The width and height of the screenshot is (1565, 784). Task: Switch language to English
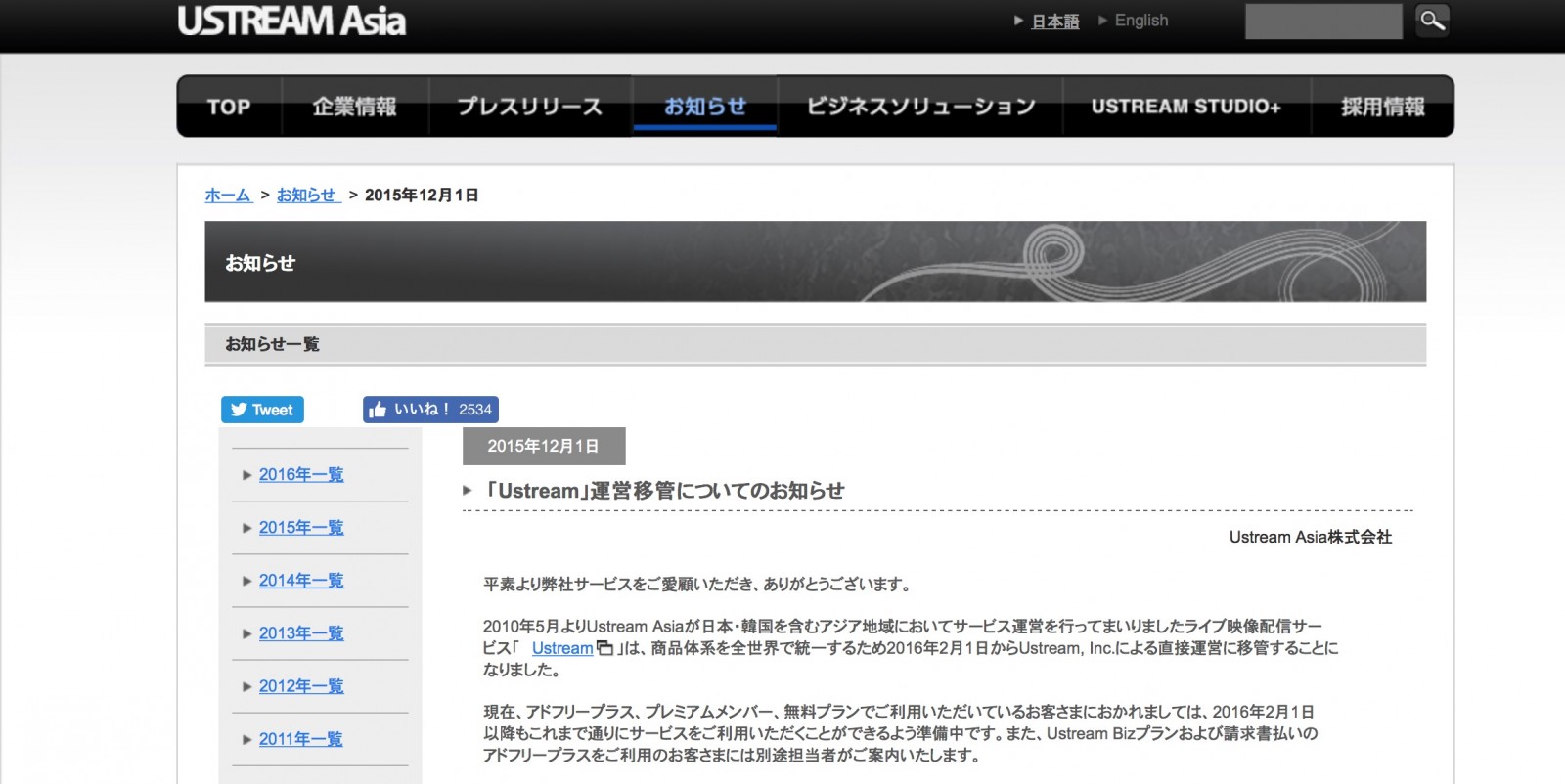click(1141, 21)
